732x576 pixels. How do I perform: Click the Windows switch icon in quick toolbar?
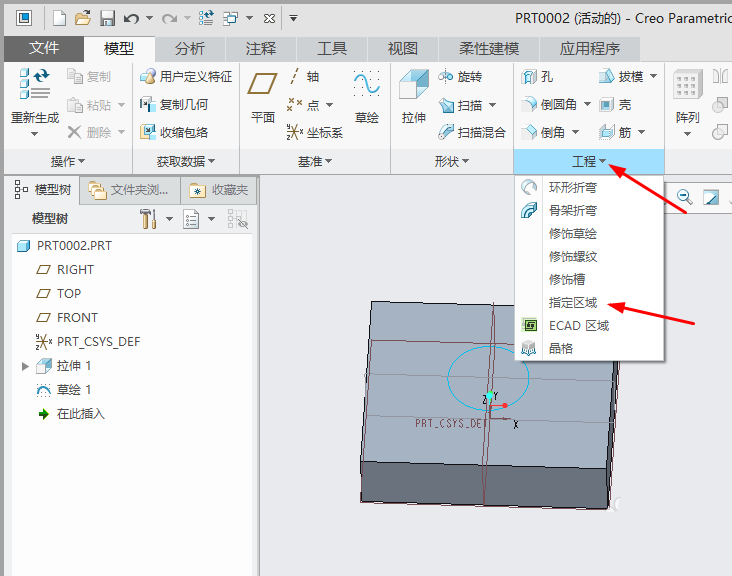(230, 18)
